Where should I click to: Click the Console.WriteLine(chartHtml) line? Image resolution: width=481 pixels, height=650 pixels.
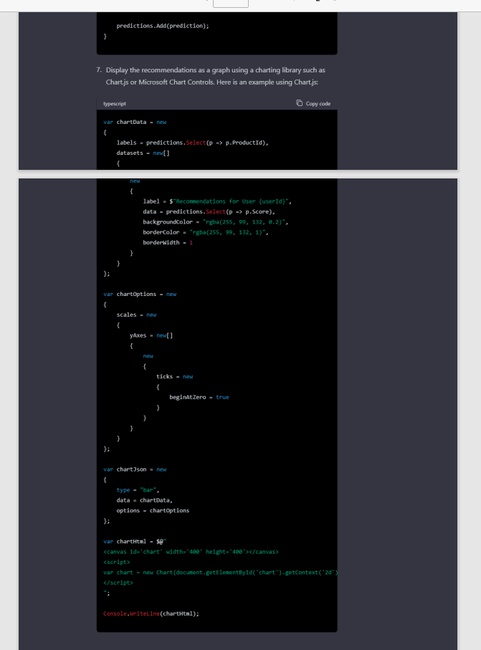(x=151, y=614)
